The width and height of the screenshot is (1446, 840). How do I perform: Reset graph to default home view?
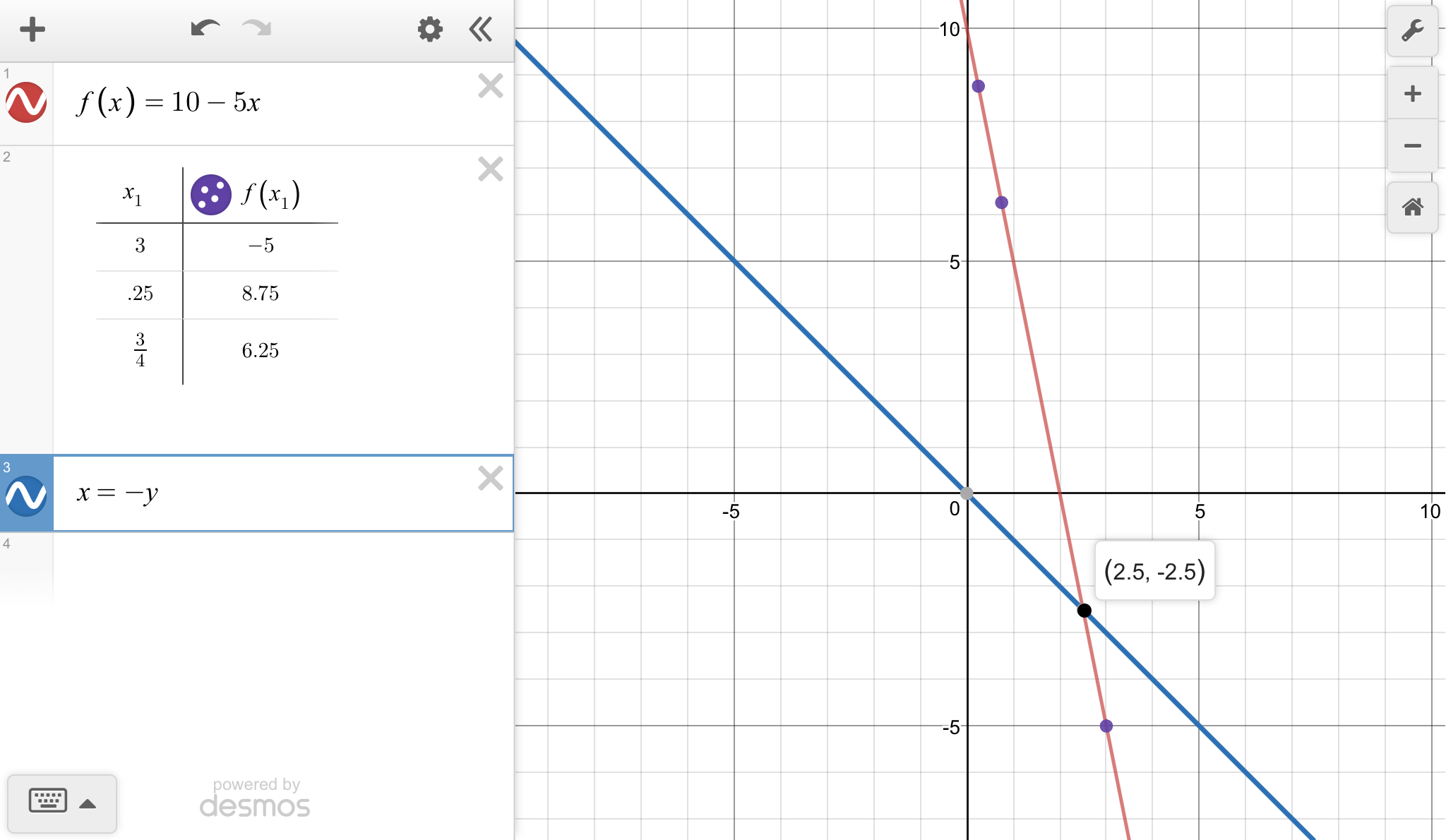point(1412,208)
